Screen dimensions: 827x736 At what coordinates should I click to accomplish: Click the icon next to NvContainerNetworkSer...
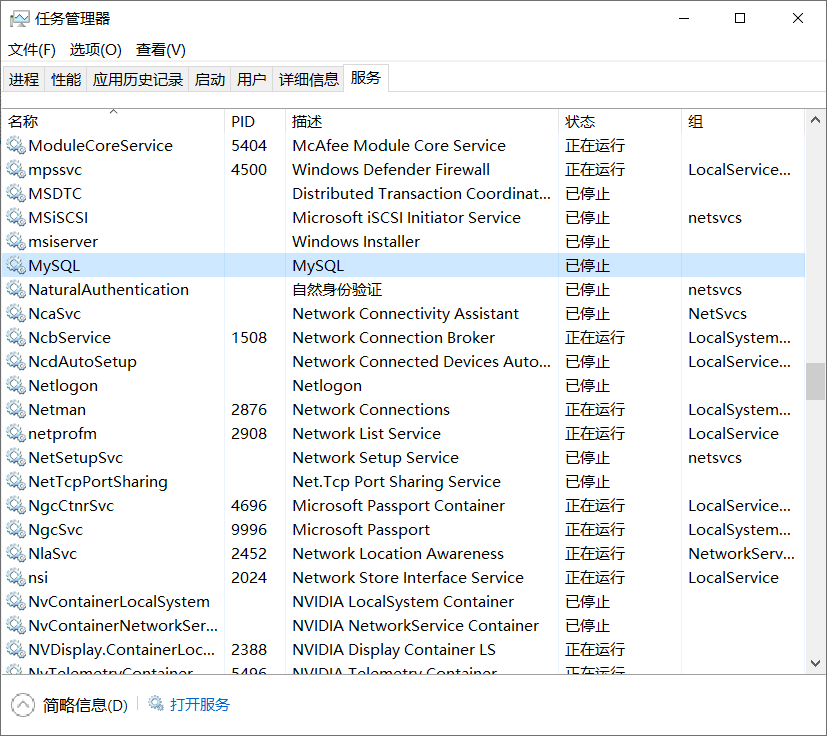(16, 625)
